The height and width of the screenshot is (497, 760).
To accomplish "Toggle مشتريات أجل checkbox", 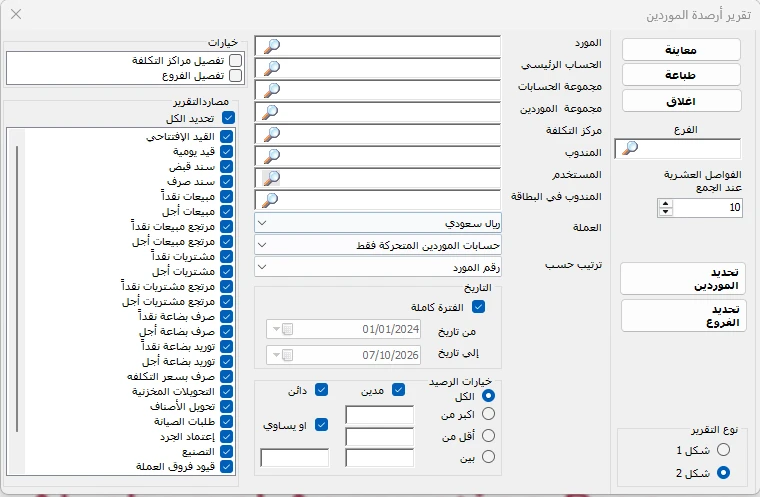I will (226, 272).
